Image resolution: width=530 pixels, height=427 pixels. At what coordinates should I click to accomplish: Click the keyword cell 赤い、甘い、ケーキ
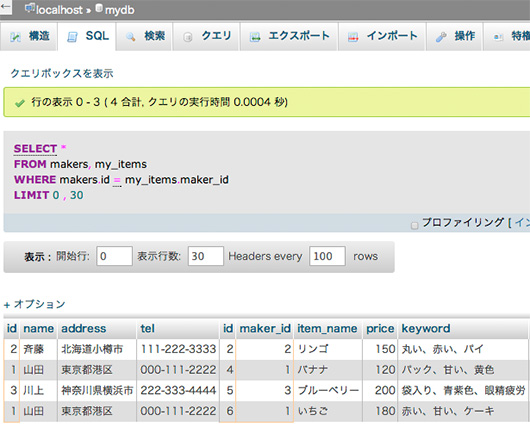463,411
